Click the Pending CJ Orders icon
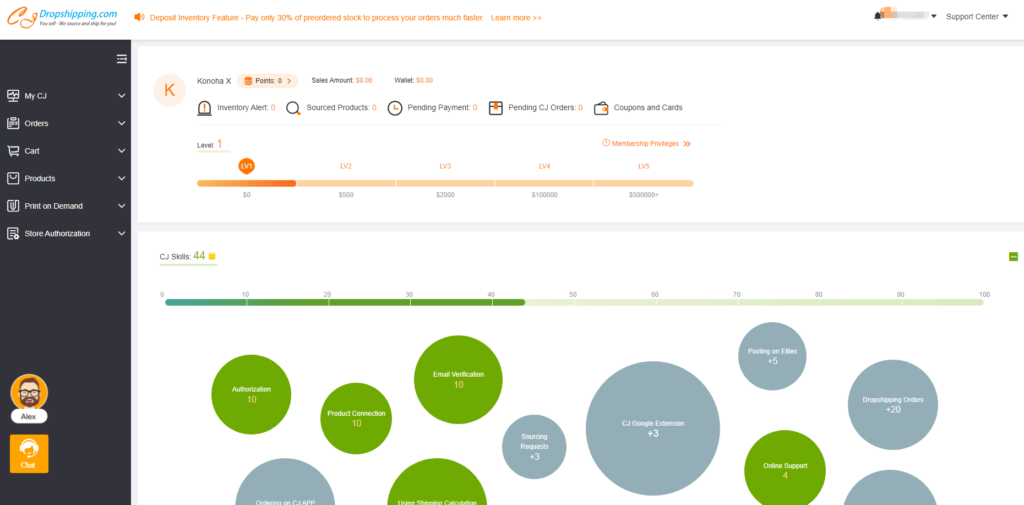Screen dimensions: 1024x505 coord(496,108)
